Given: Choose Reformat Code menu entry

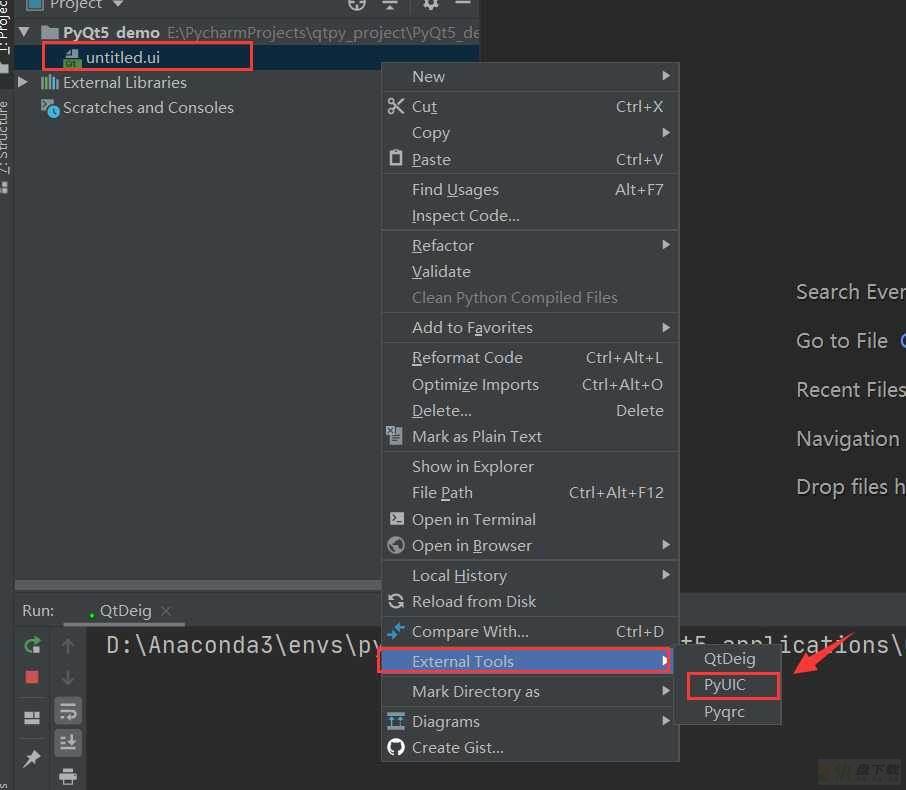Looking at the screenshot, I should click(x=529, y=358).
